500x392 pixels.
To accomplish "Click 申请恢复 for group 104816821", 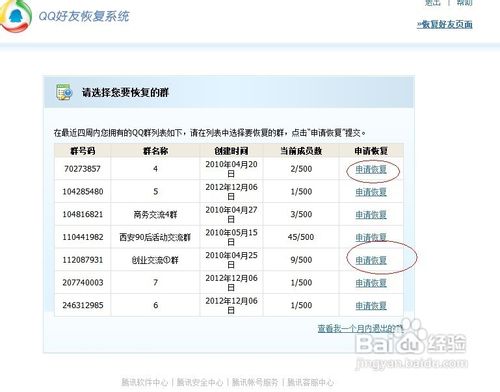I will tap(371, 215).
